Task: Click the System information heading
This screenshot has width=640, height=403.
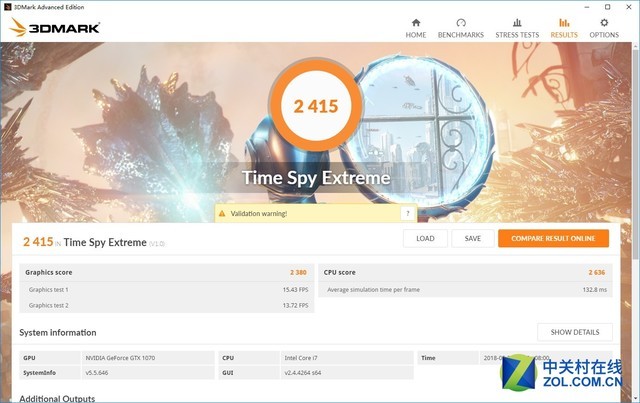Action: (58, 333)
